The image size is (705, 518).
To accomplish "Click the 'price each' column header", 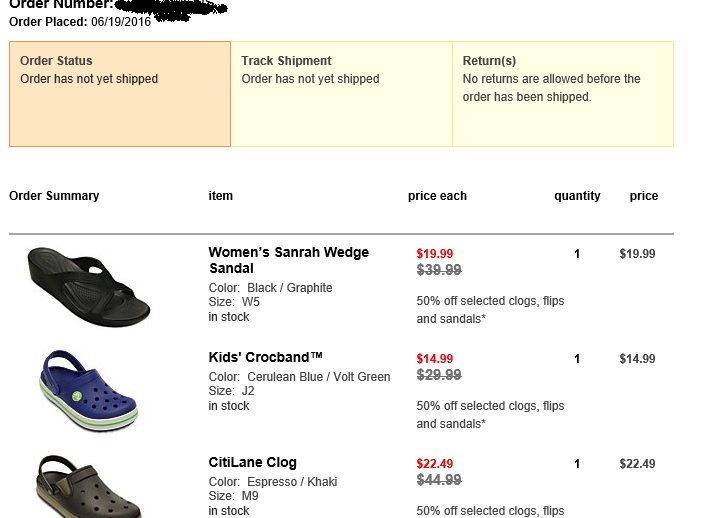I will tap(437, 196).
